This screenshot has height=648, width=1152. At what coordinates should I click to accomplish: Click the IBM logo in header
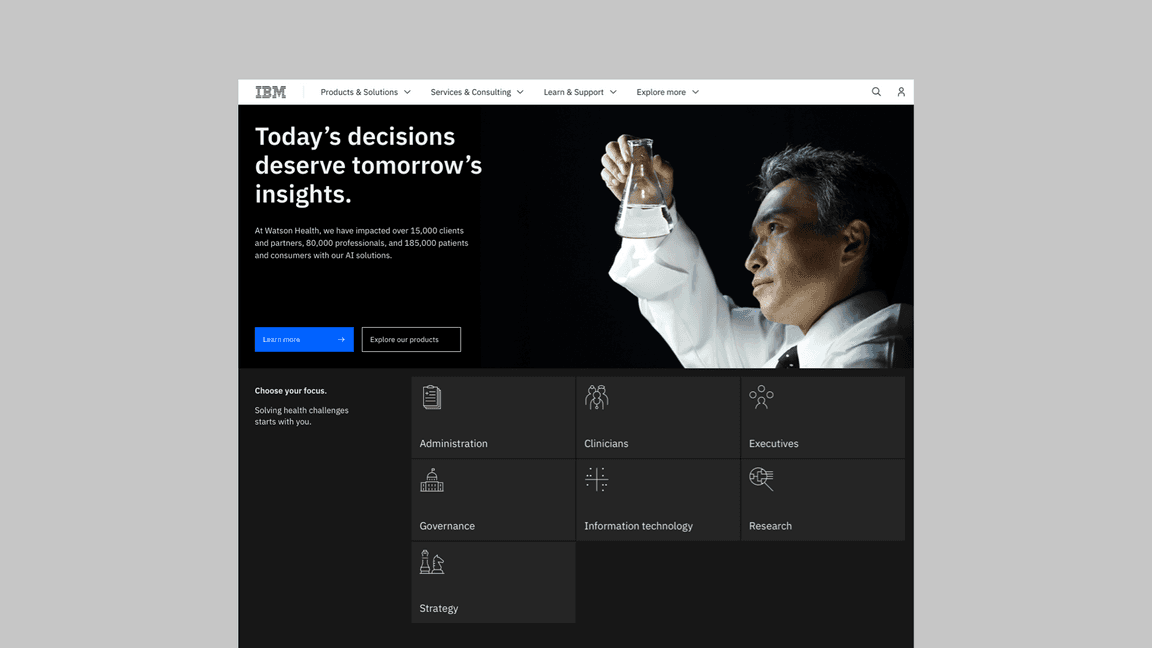pos(270,92)
